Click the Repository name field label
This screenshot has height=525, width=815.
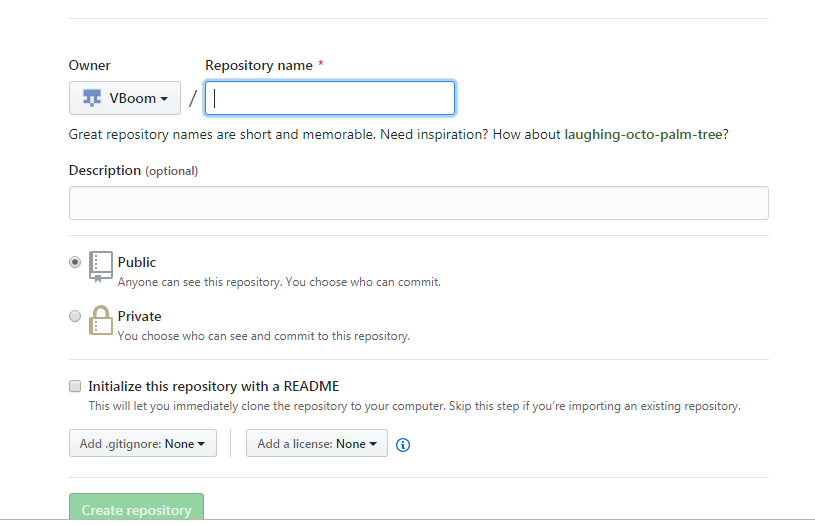259,65
